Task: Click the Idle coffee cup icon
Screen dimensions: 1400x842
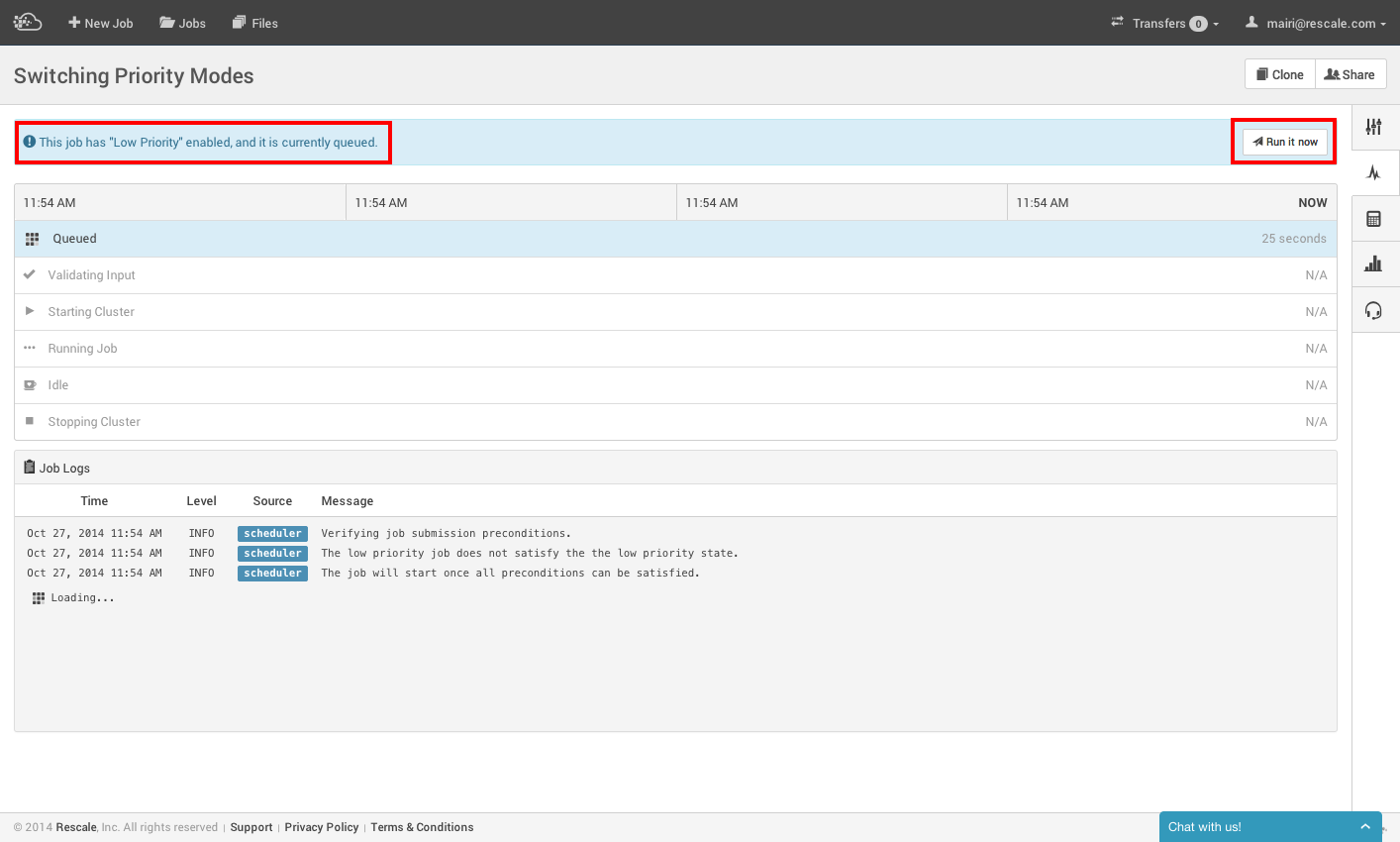Action: [30, 384]
